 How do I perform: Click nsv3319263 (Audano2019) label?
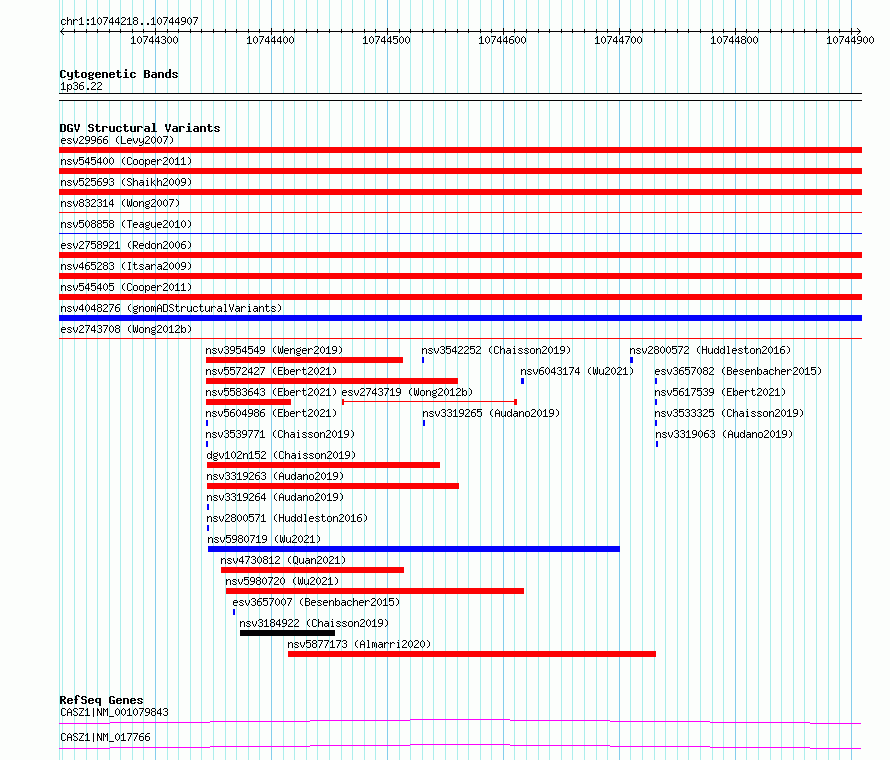click(275, 476)
